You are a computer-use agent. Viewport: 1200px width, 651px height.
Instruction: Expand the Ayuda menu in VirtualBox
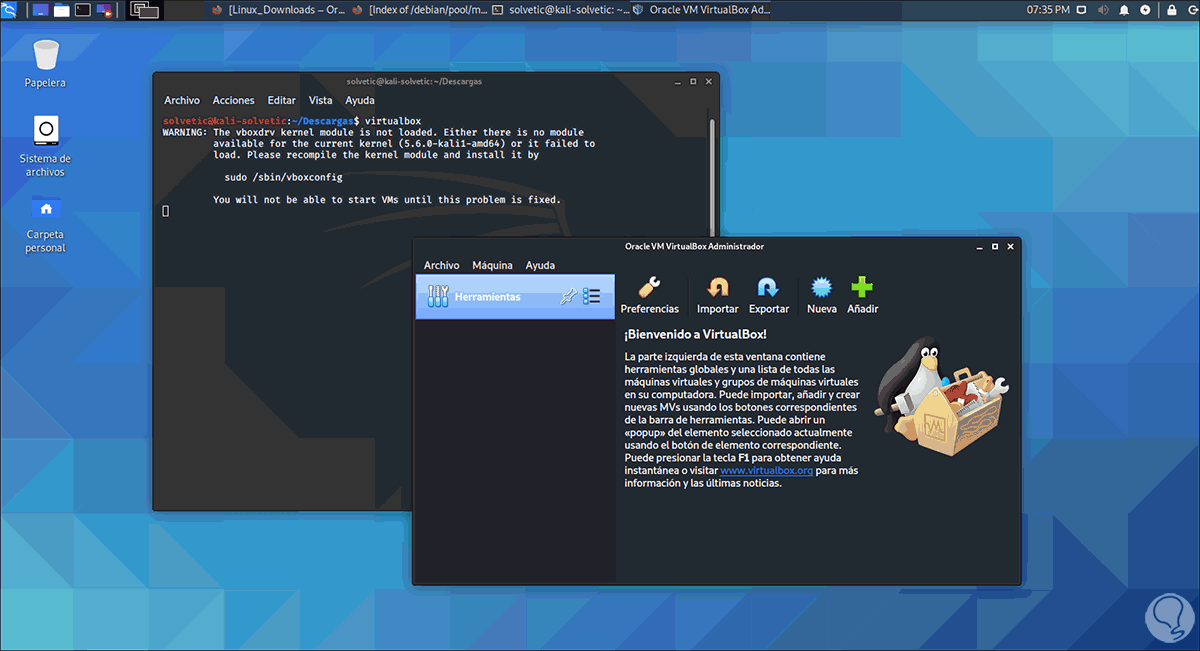[x=540, y=265]
